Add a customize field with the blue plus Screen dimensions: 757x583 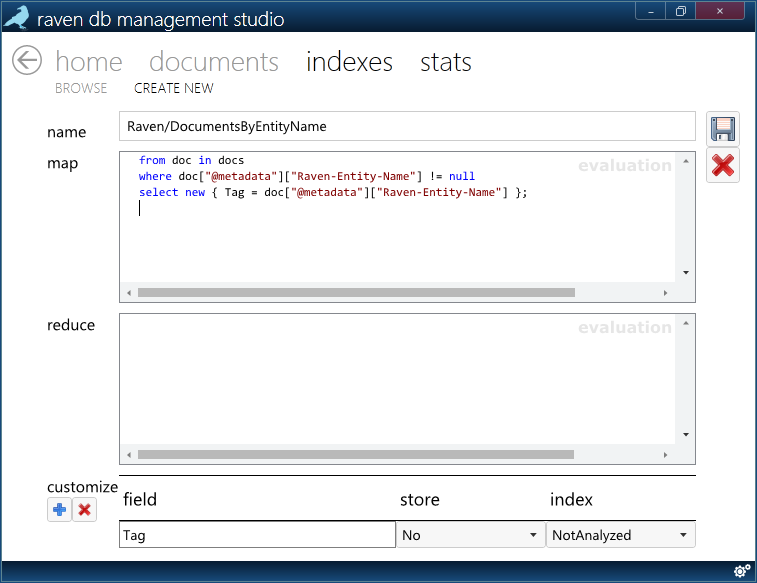point(59,510)
